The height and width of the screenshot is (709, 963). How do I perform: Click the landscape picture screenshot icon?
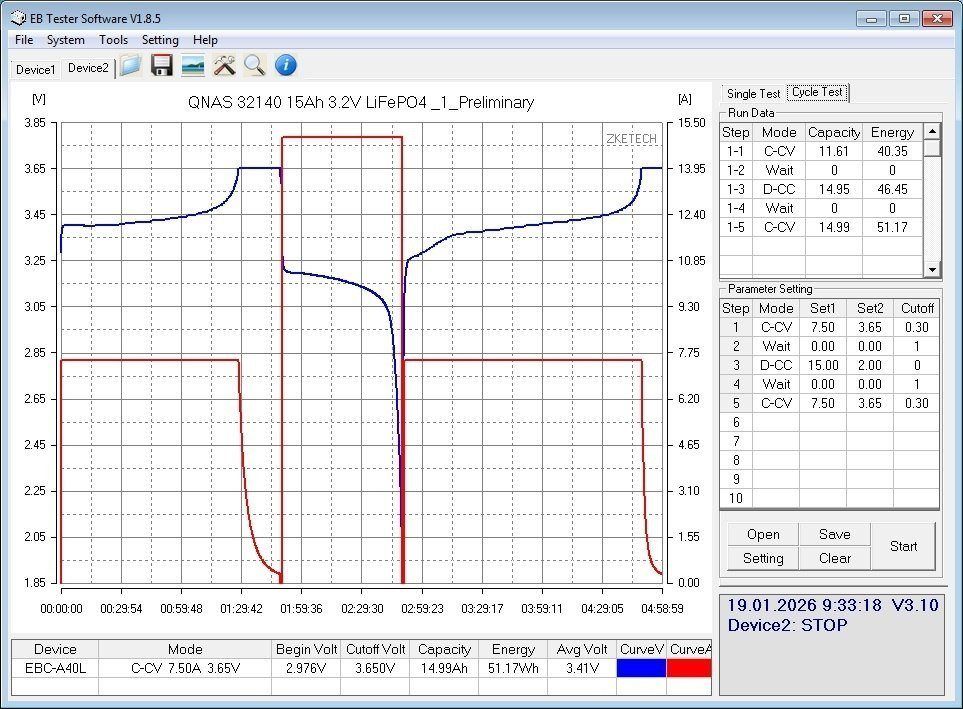[193, 66]
